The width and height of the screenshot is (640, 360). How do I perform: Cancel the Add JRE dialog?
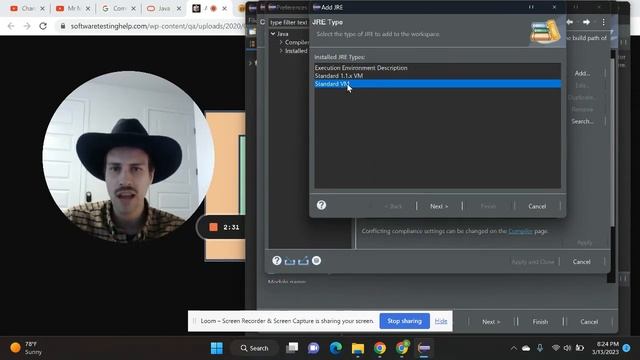point(537,206)
